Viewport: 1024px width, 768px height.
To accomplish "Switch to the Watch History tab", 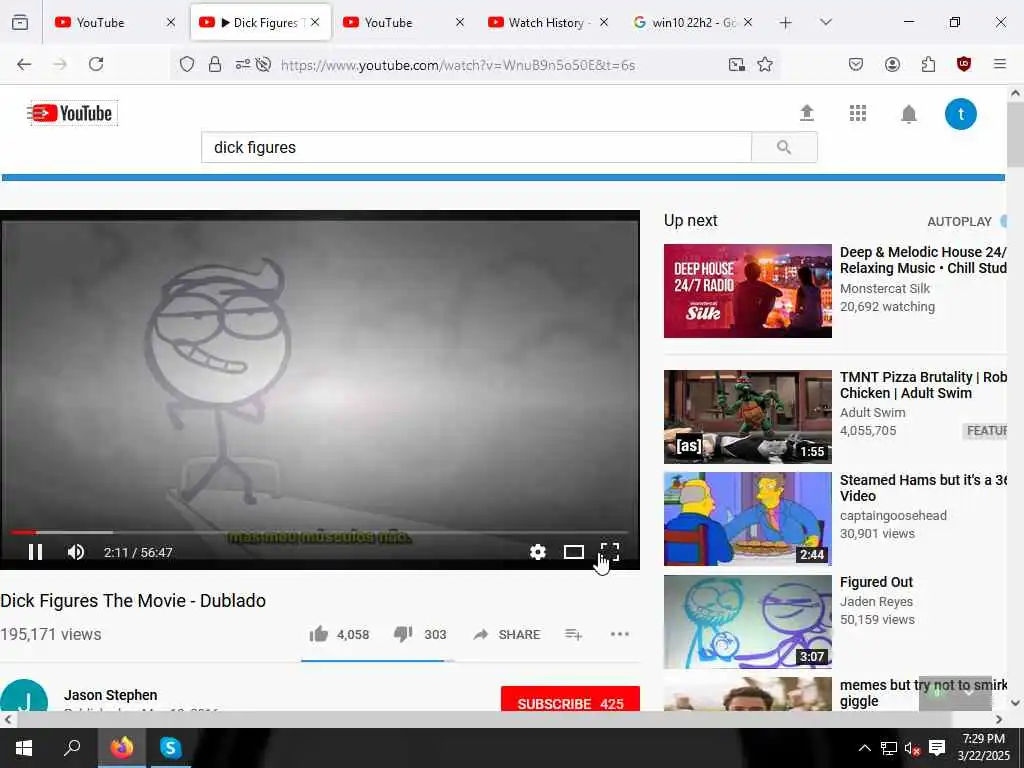I will click(x=537, y=22).
